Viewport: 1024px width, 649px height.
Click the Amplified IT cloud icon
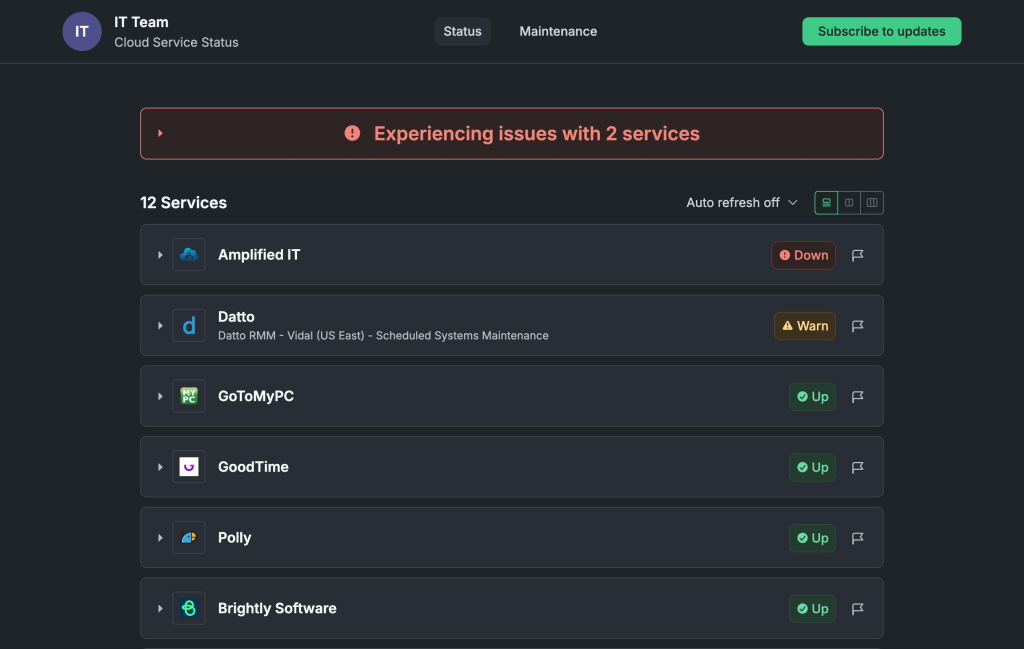pos(189,254)
